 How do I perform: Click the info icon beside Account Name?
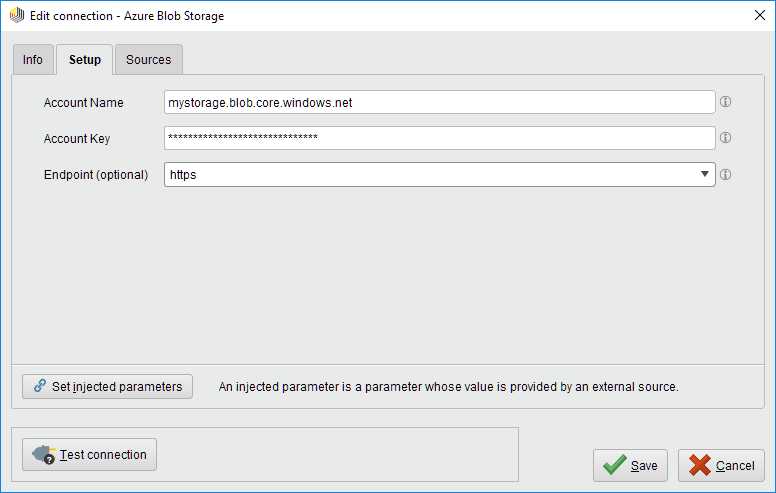(x=726, y=102)
